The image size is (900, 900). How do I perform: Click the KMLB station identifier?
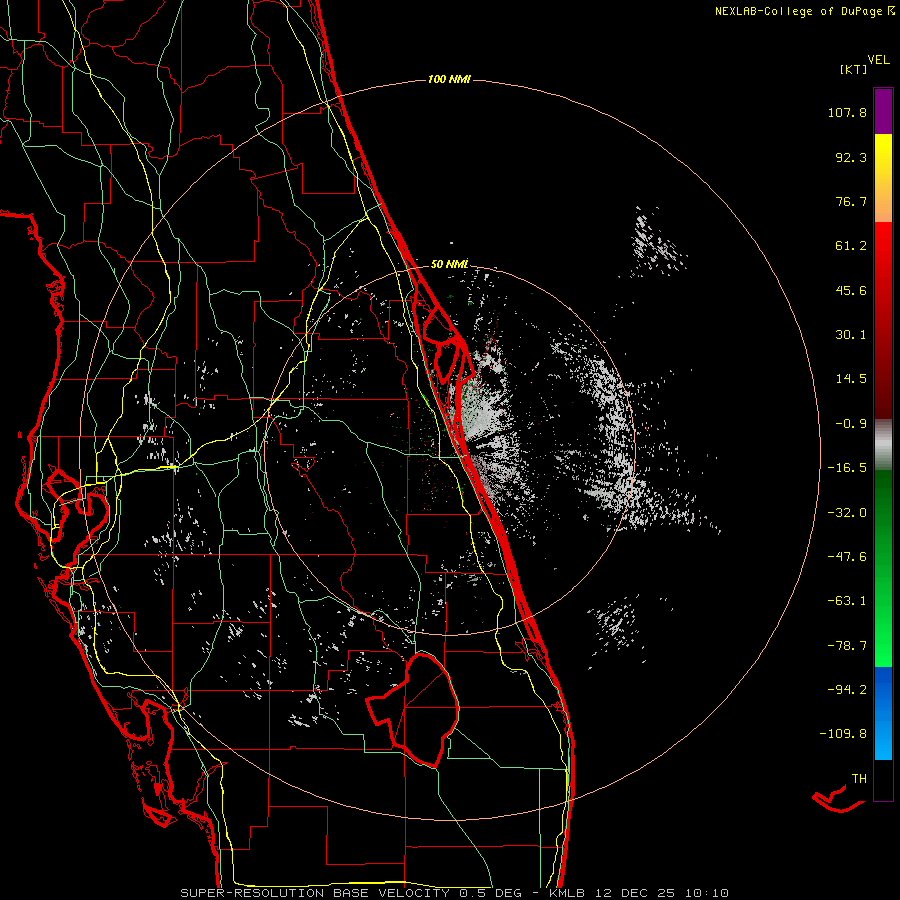pos(566,893)
